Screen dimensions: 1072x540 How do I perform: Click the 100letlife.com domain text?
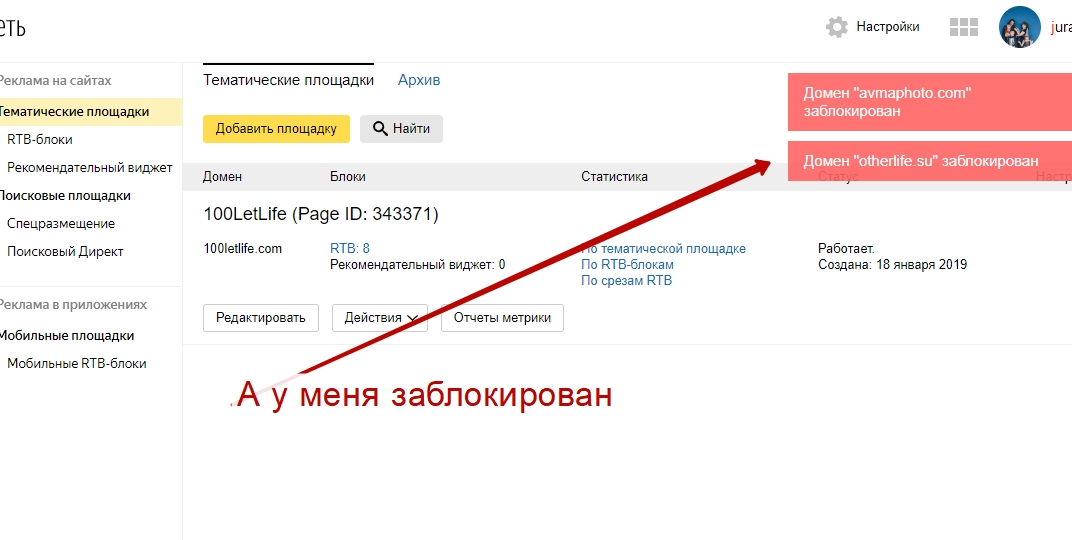point(243,249)
